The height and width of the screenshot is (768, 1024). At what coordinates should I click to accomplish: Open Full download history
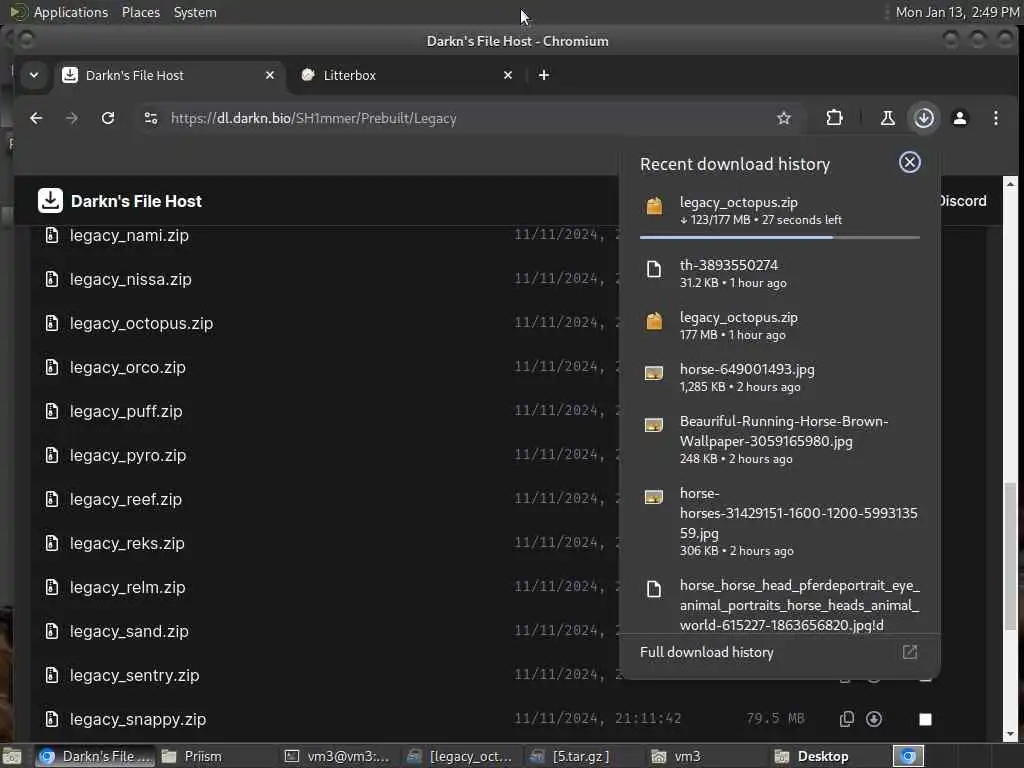pyautogui.click(x=780, y=652)
